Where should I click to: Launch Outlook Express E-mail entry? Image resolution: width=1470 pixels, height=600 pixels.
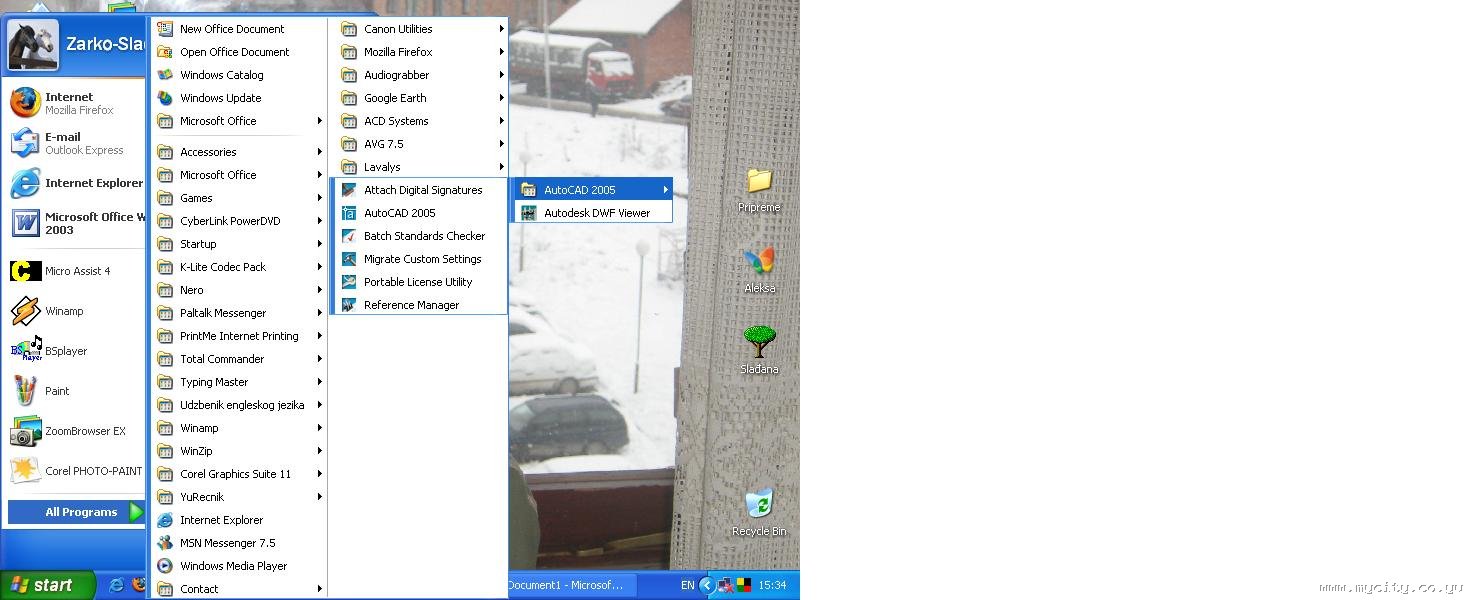pyautogui.click(x=76, y=143)
